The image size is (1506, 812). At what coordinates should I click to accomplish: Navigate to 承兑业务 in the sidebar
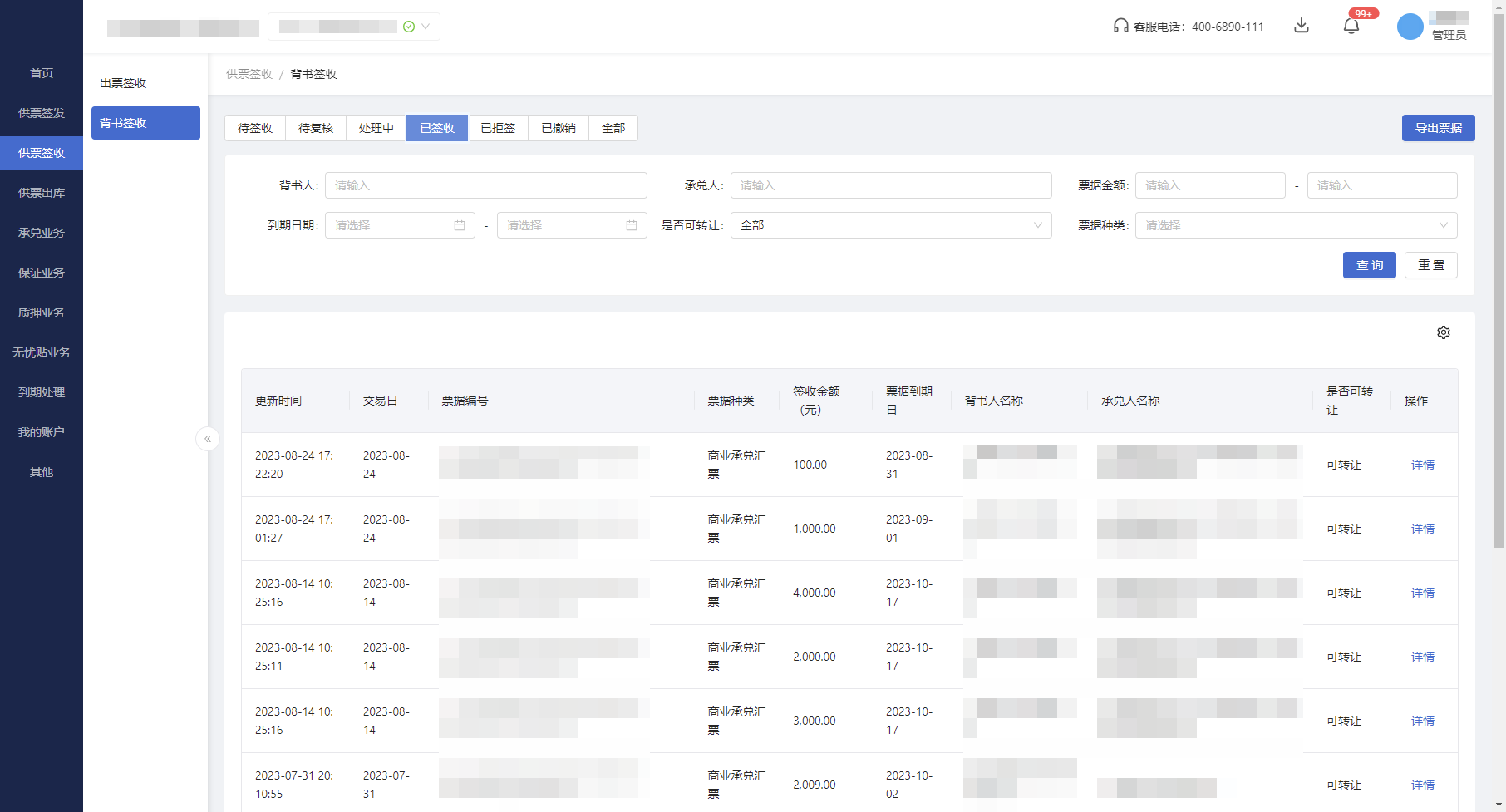click(x=41, y=233)
